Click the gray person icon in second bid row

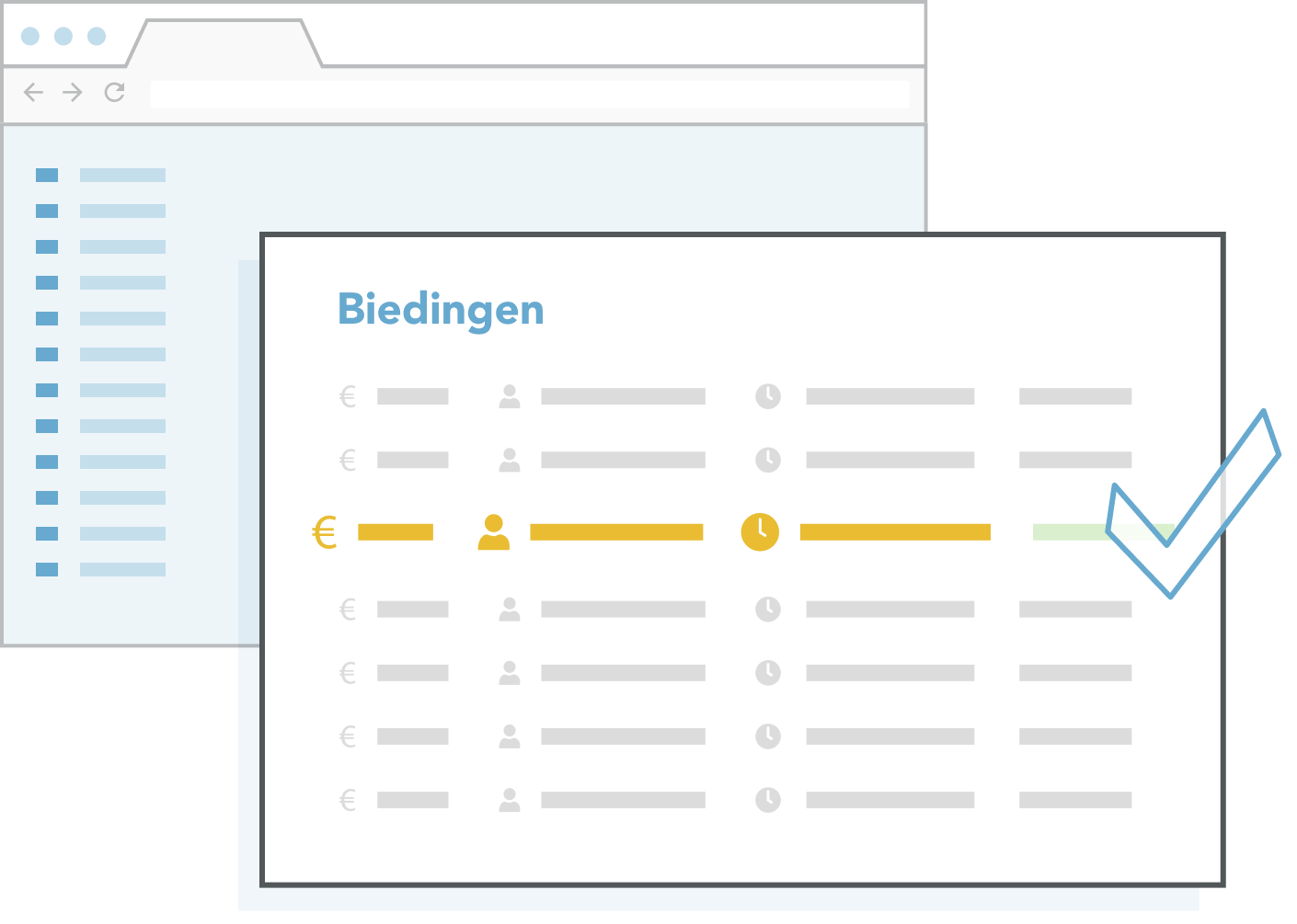[x=510, y=460]
